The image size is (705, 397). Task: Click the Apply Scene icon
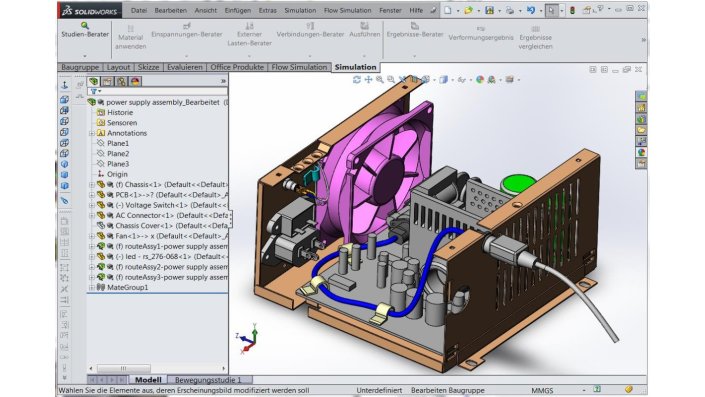[491, 80]
